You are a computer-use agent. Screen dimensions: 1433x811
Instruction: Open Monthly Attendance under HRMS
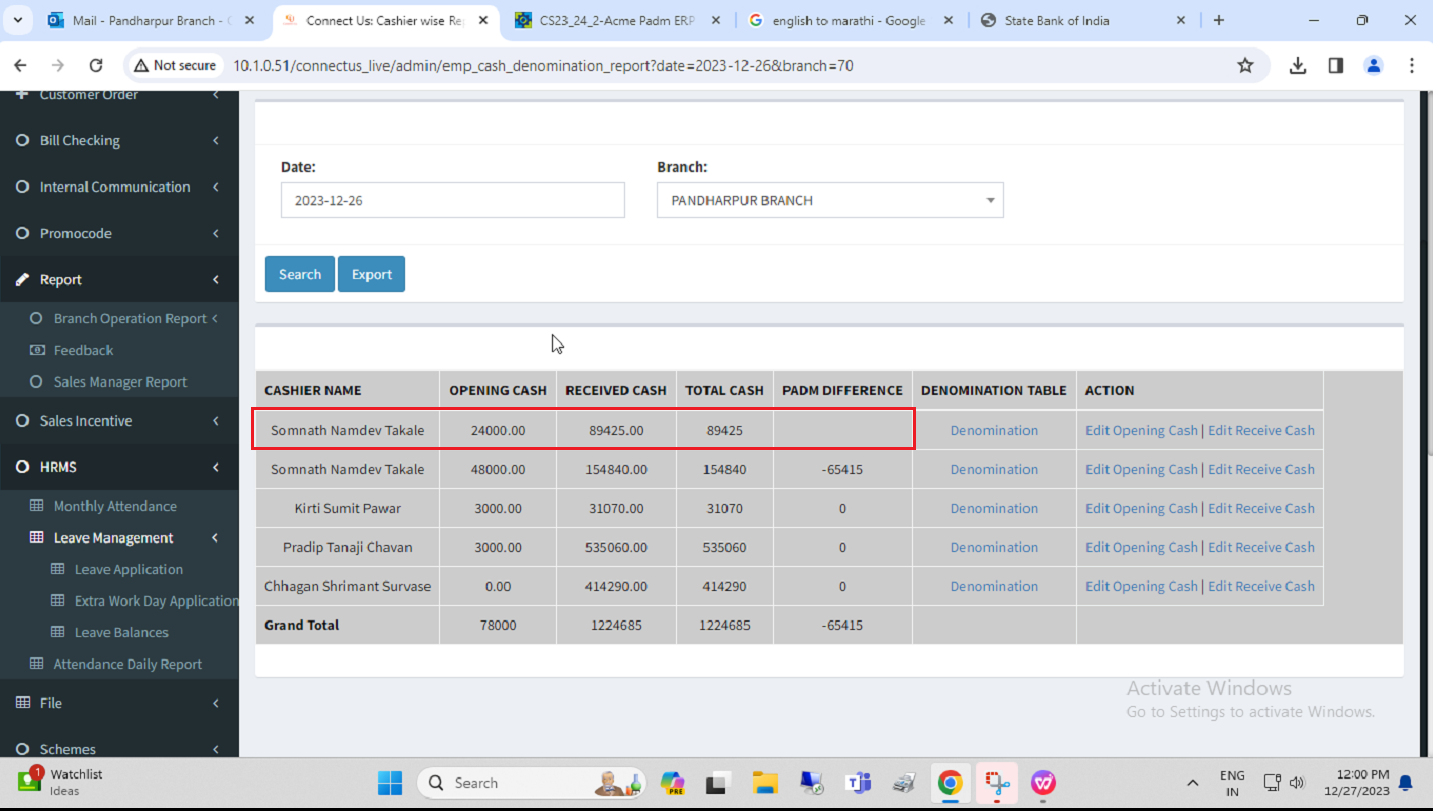(115, 506)
